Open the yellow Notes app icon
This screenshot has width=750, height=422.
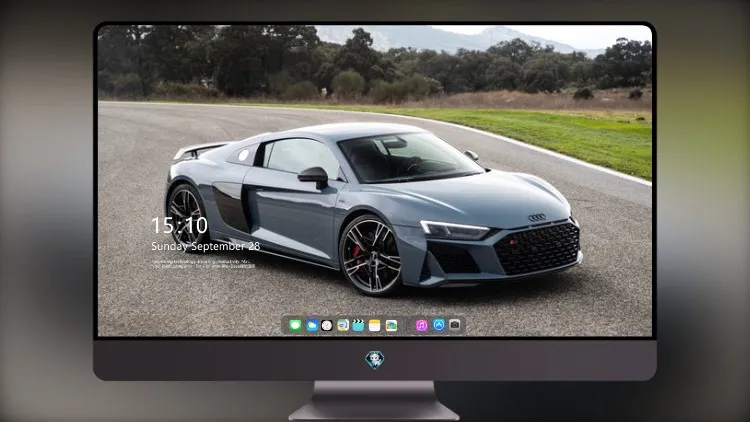(375, 326)
